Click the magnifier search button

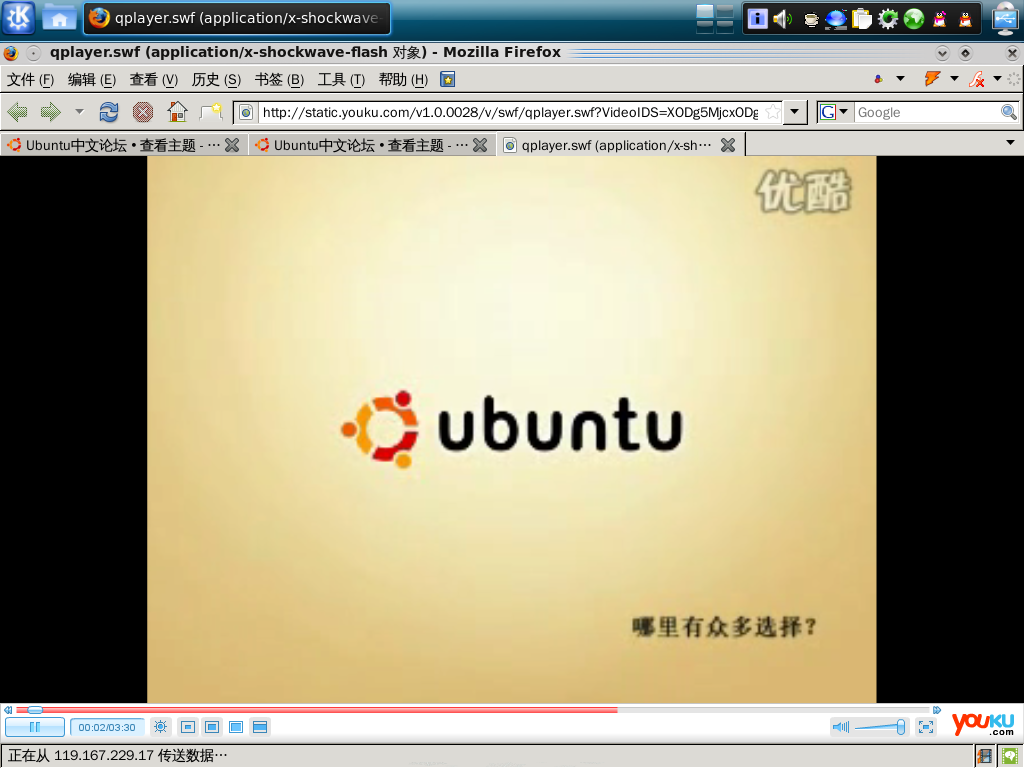coord(1009,112)
